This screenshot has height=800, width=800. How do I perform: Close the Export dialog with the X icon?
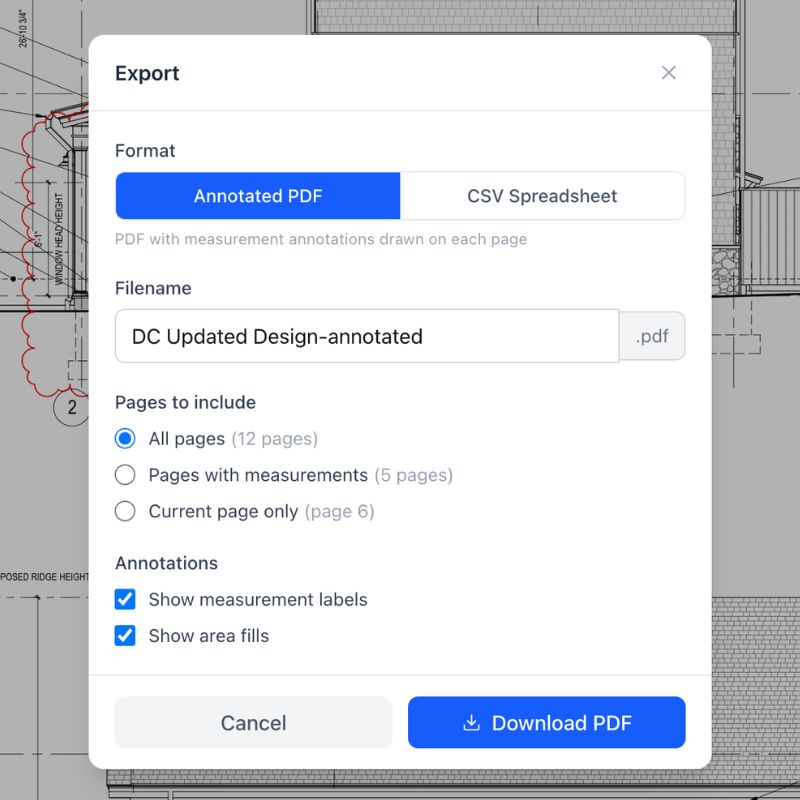point(669,73)
